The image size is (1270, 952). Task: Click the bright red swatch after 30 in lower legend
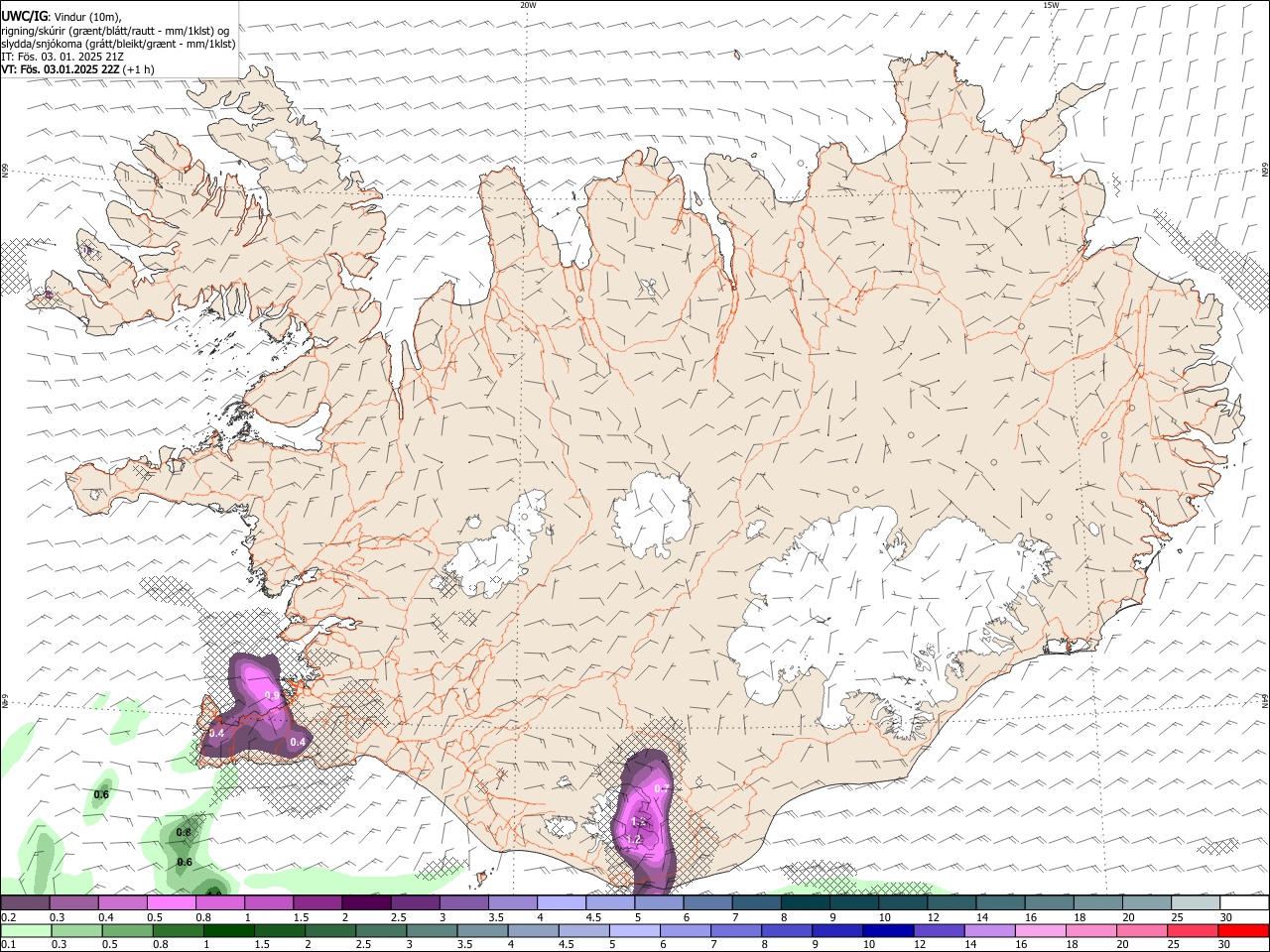coord(1244,930)
